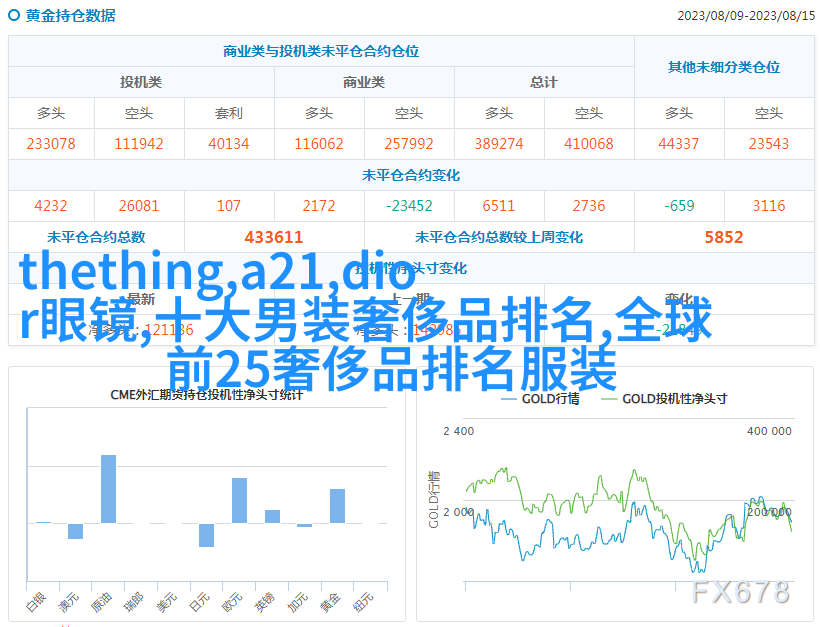Click the total value 433611
The width and height of the screenshot is (820, 627).
click(274, 237)
